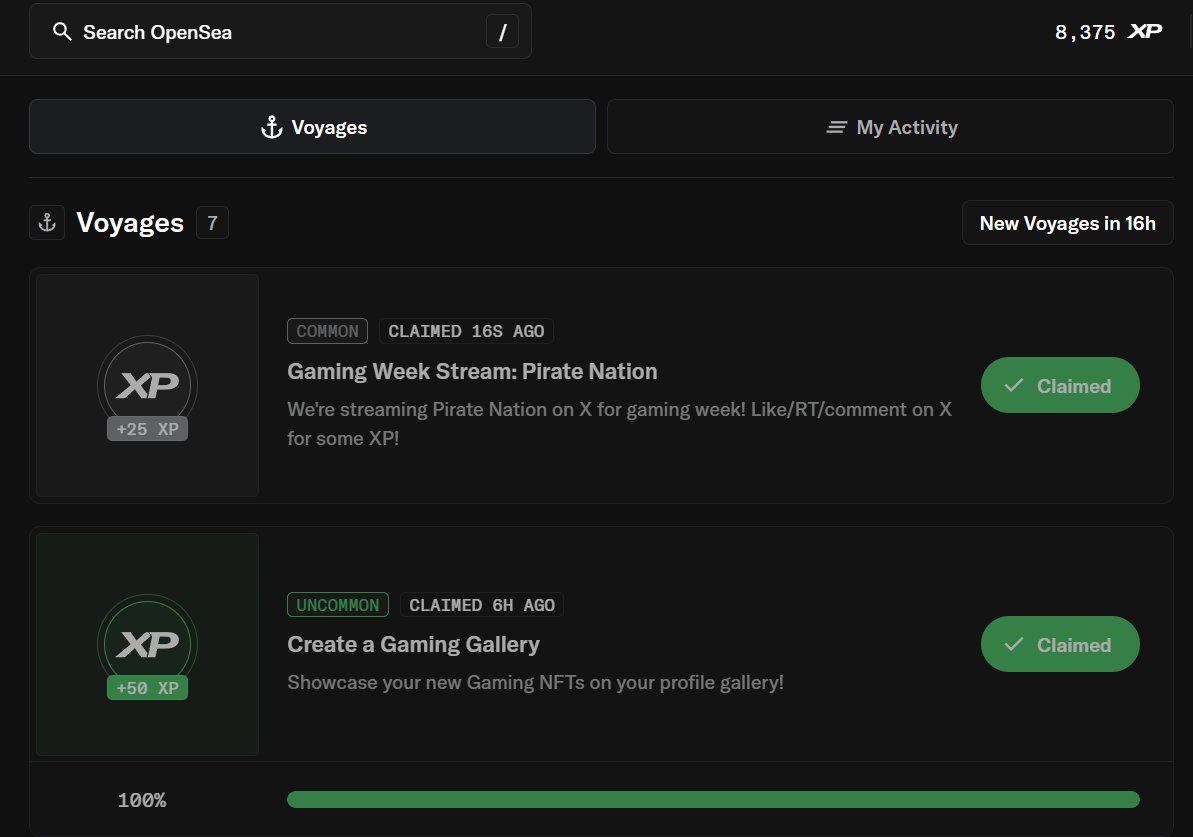The image size is (1193, 837).
Task: Click the green 100% progress bar
Action: pos(713,799)
